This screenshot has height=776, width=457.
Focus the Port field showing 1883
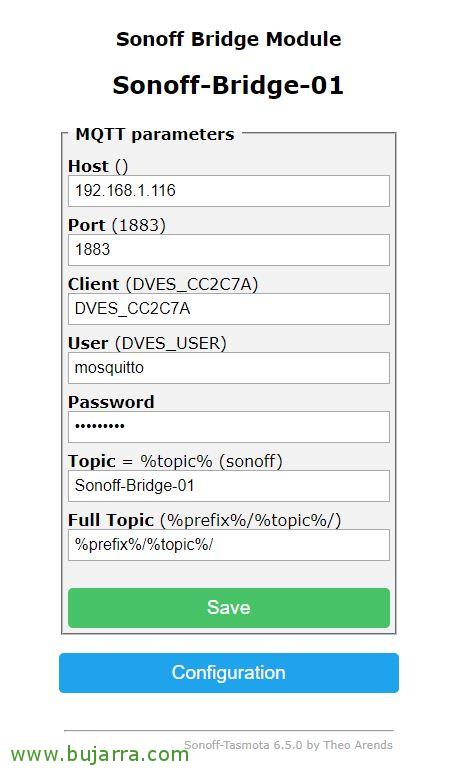229,249
